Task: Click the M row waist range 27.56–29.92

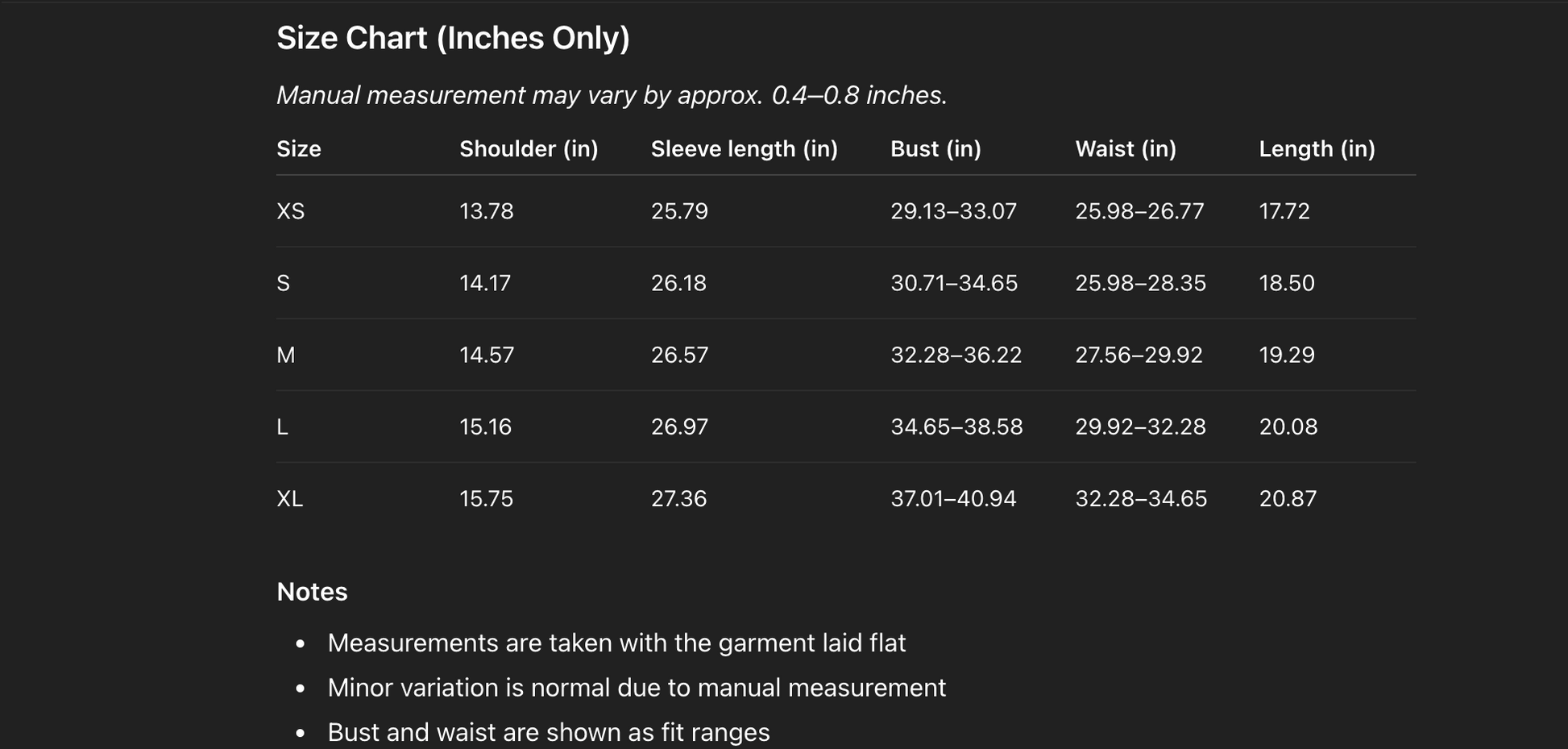Action: click(1139, 356)
